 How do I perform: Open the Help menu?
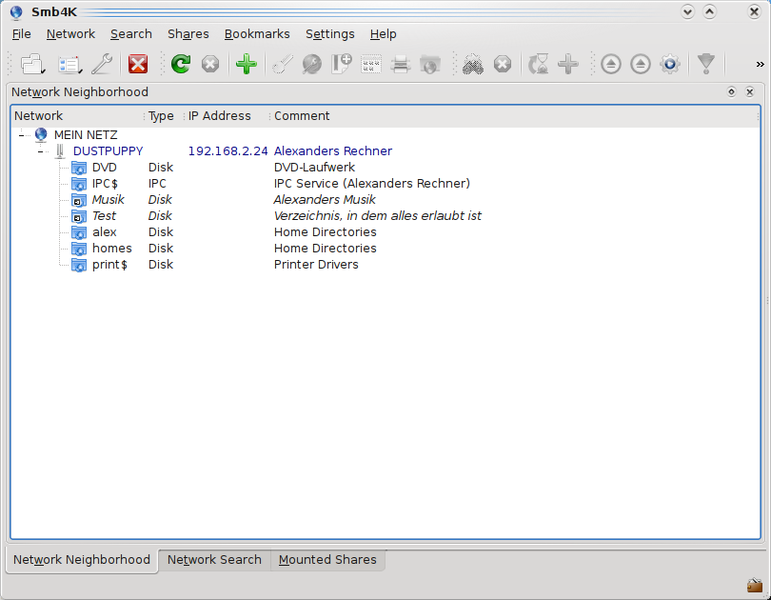click(x=383, y=34)
